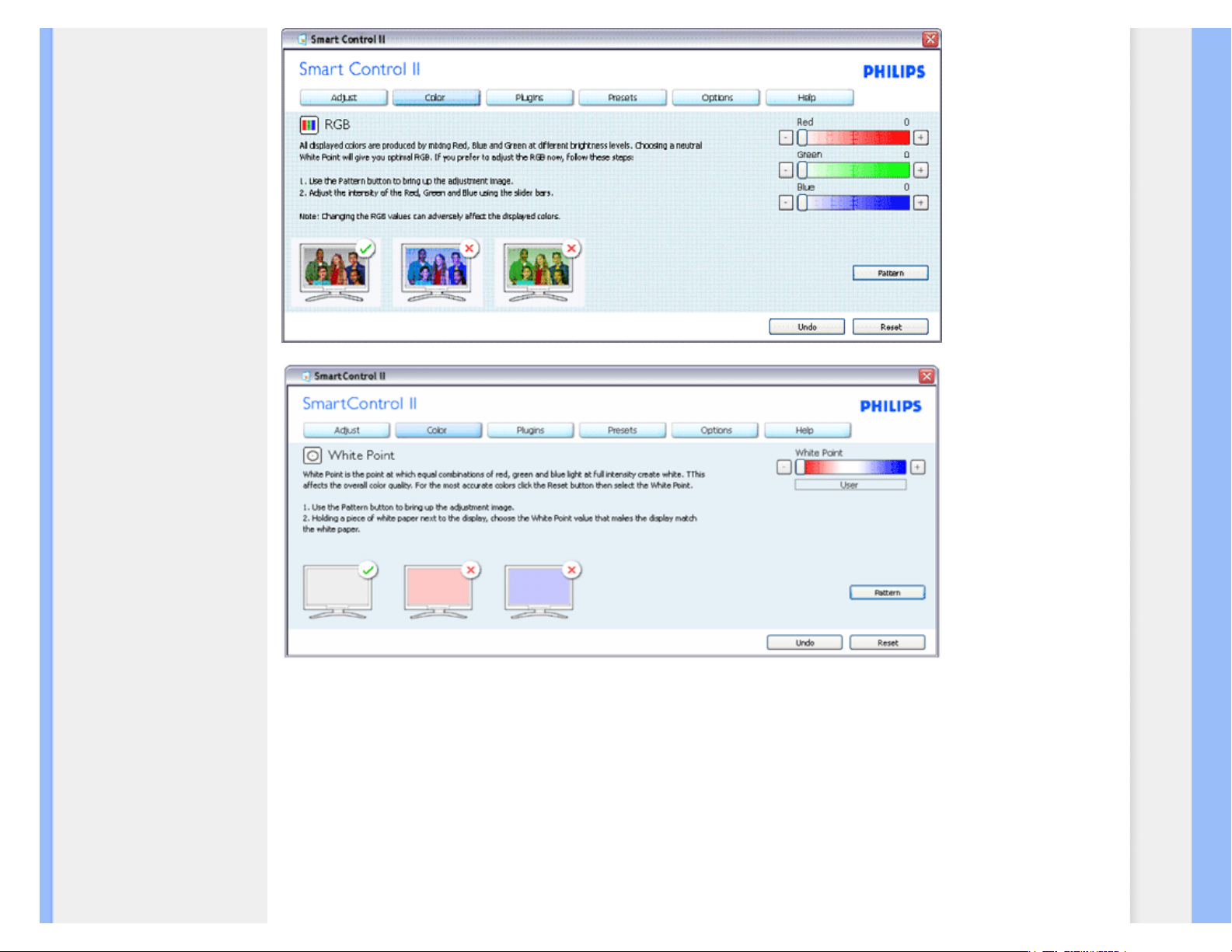This screenshot has height=952, width=1232.
Task: Click the Philips logo in RGB window
Action: (894, 71)
